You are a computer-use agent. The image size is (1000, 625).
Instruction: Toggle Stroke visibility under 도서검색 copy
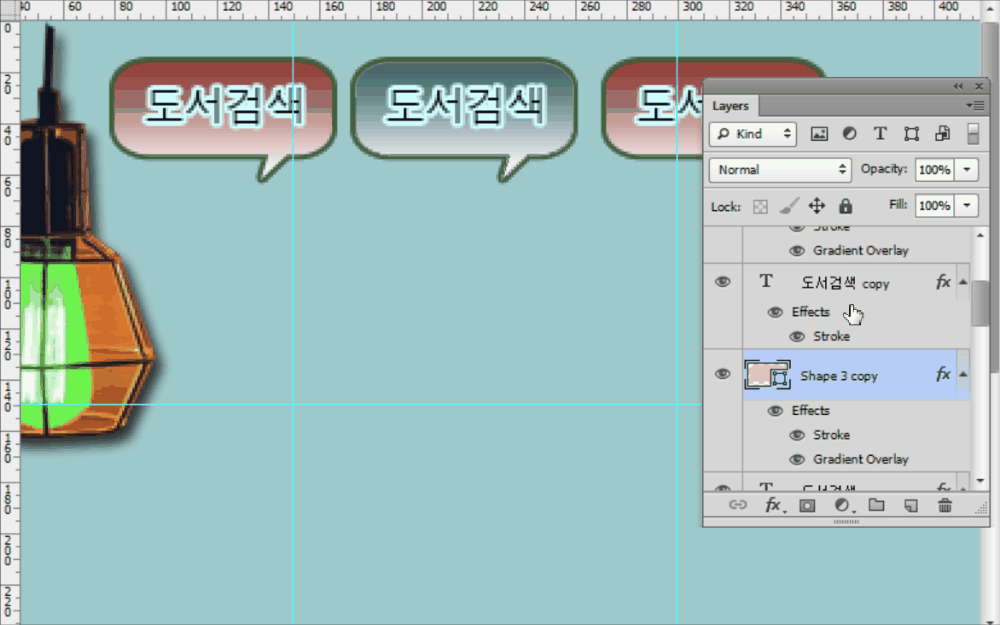797,336
